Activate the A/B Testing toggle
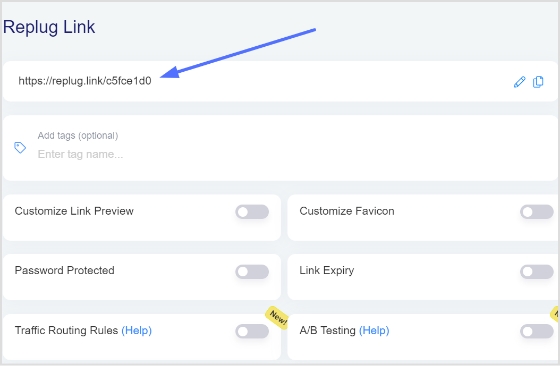560x366 pixels. (537, 331)
